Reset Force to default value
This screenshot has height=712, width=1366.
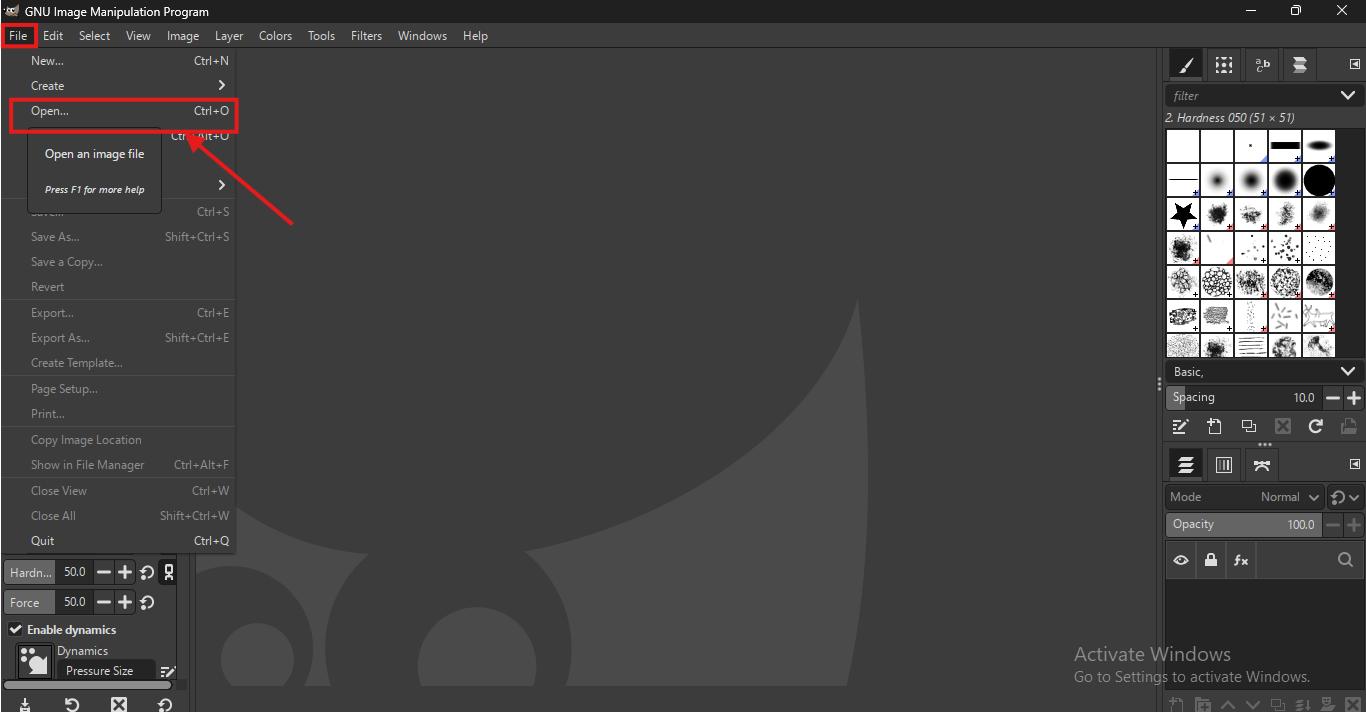(147, 602)
